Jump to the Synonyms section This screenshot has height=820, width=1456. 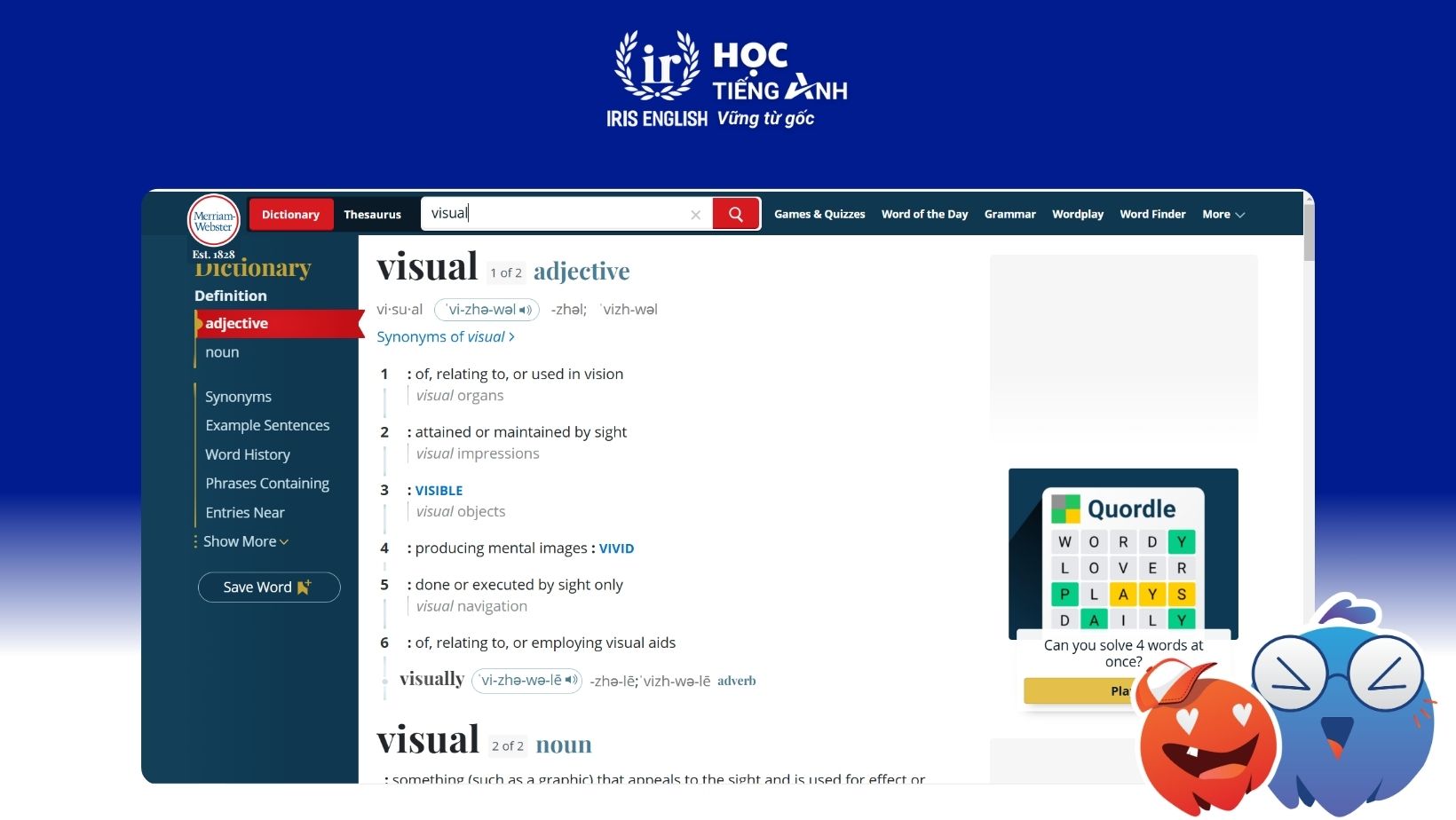238,397
